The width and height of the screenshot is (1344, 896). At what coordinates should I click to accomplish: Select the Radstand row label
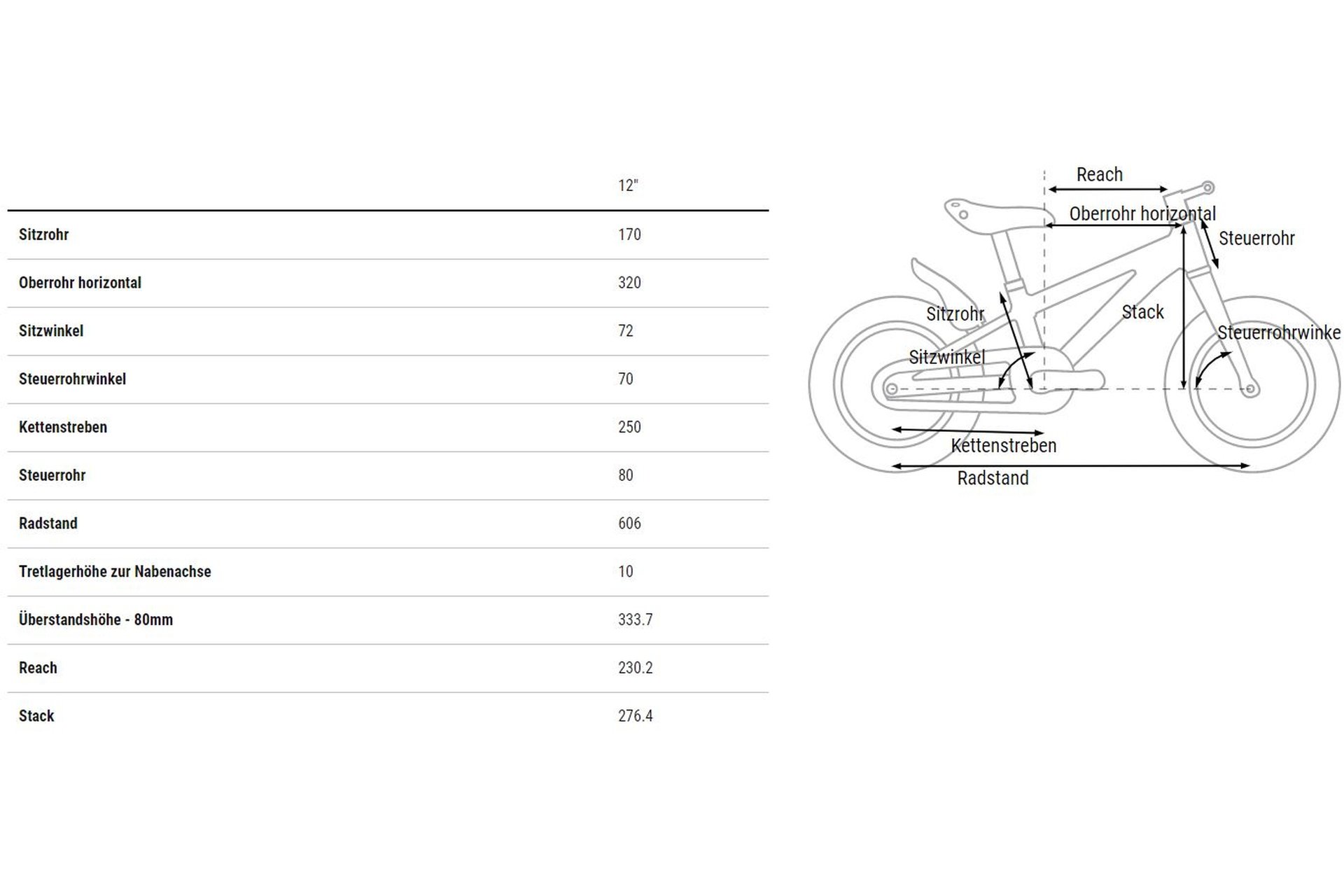pyautogui.click(x=48, y=524)
